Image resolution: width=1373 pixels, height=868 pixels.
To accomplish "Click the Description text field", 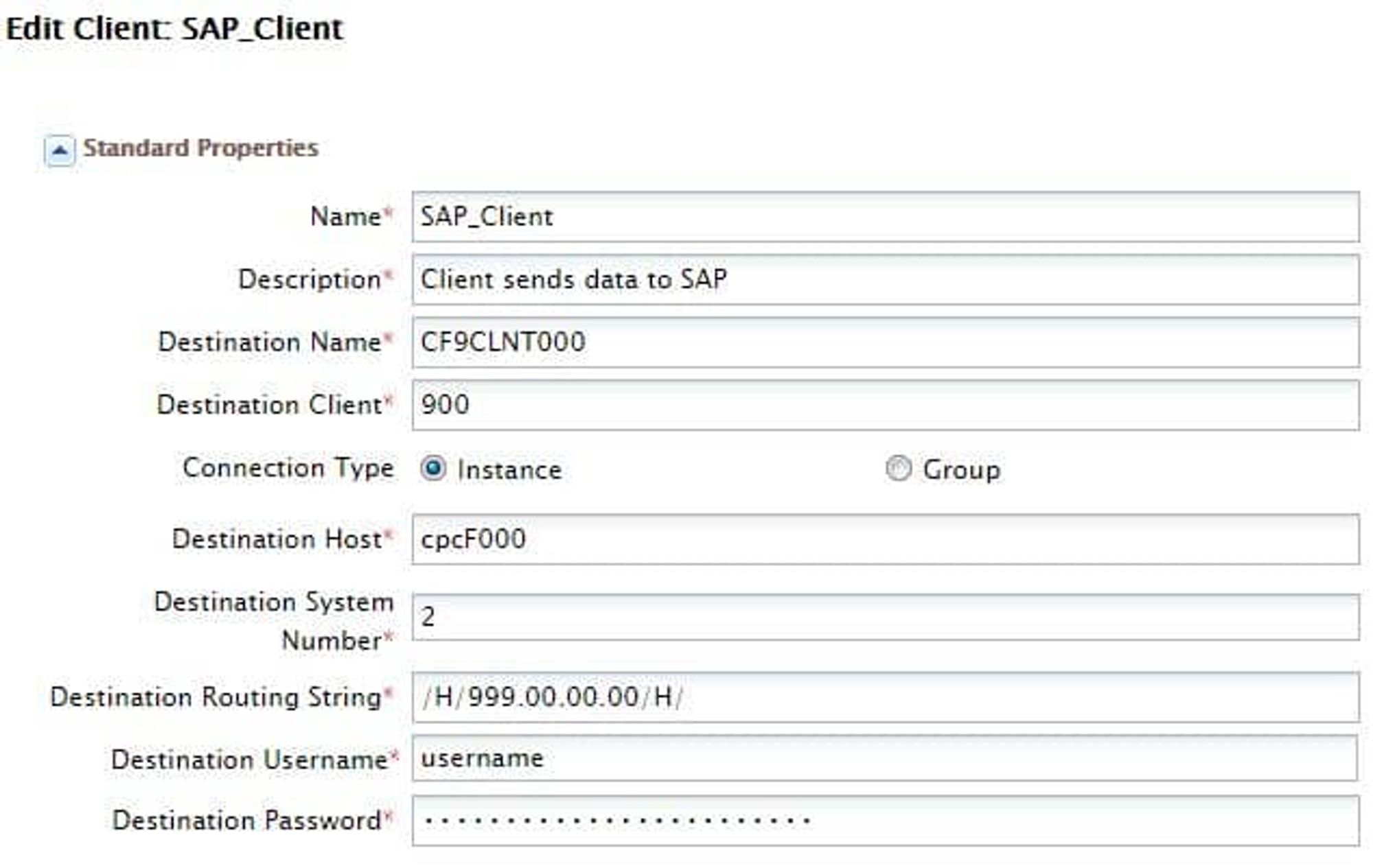I will coord(885,280).
